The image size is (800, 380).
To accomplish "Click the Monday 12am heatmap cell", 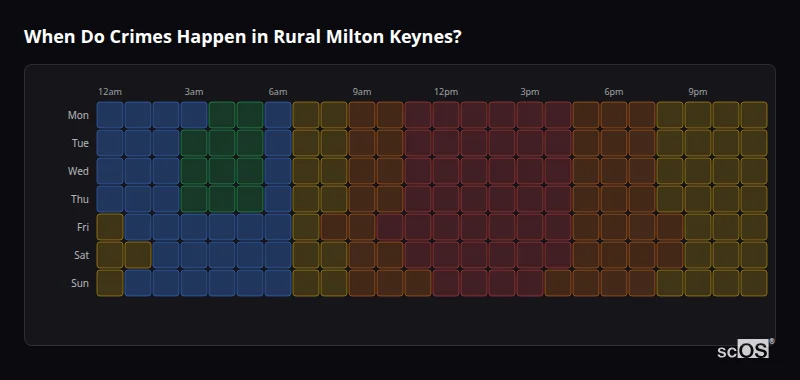I will point(110,115).
